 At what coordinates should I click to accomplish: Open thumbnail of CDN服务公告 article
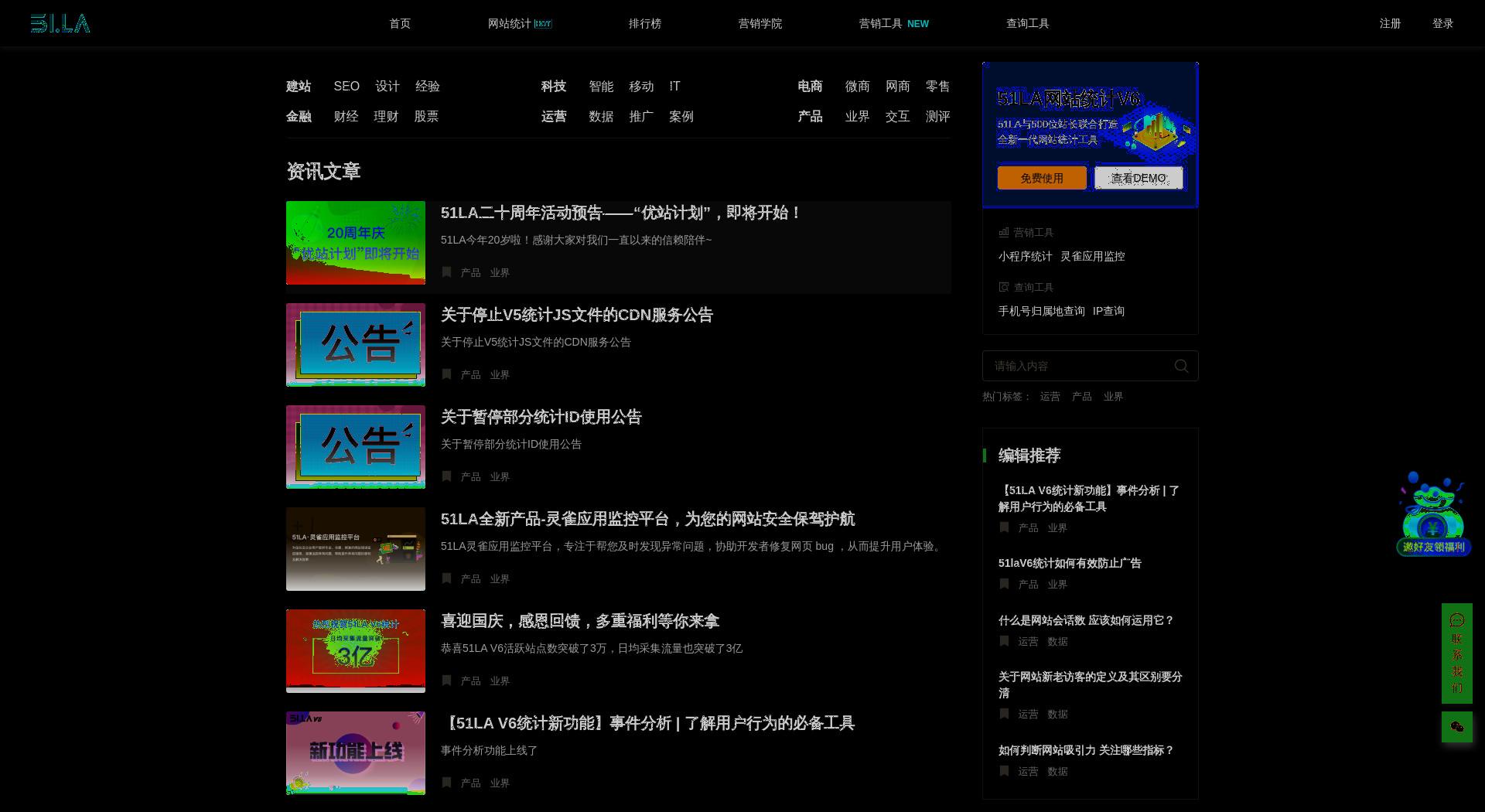356,345
